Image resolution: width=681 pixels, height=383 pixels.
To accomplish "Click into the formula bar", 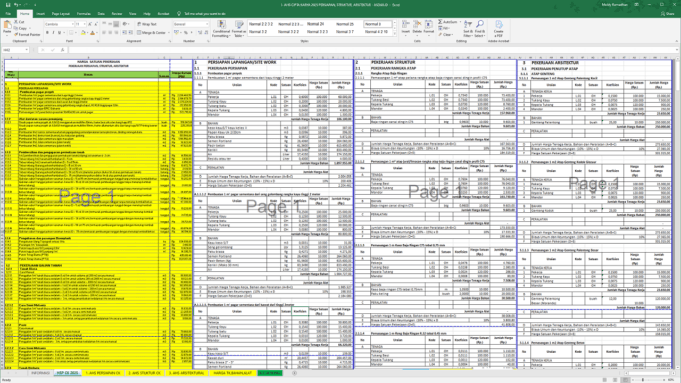I will 371,50.
